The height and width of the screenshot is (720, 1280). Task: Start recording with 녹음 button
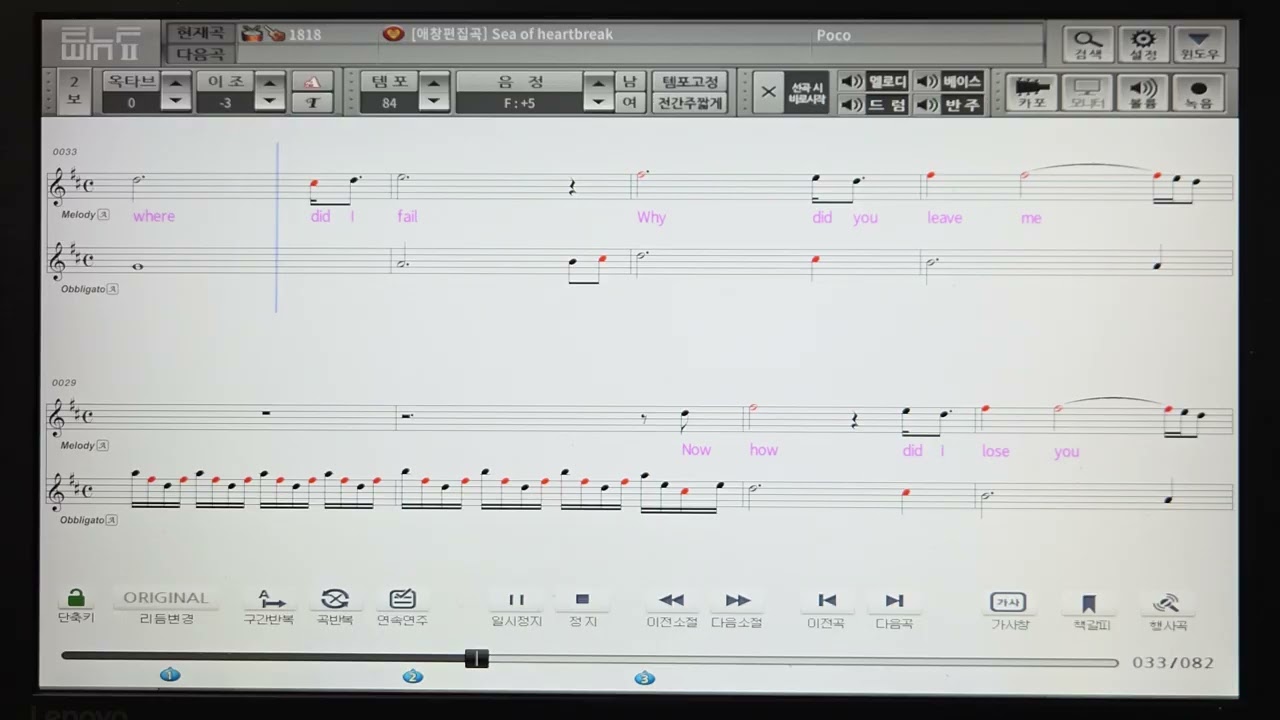coord(1199,92)
